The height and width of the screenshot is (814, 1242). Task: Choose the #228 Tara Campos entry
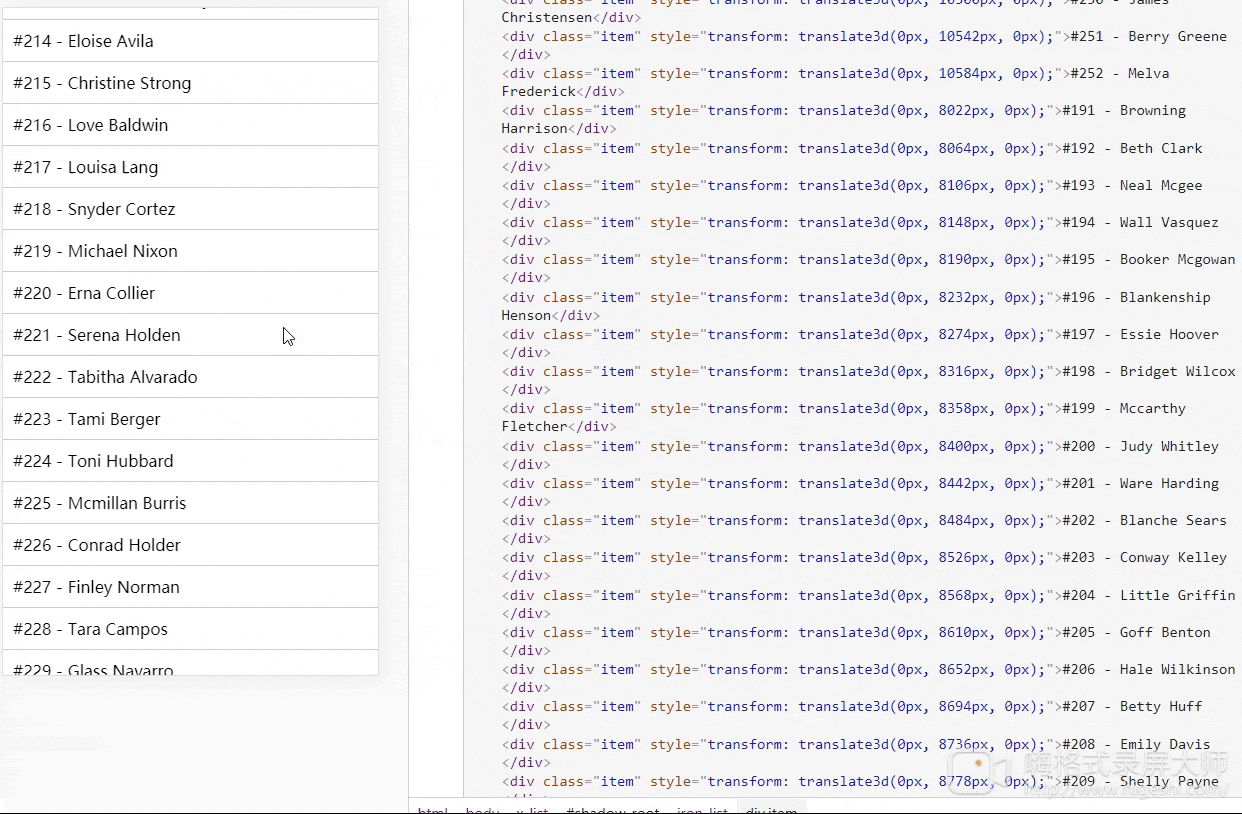click(x=190, y=629)
